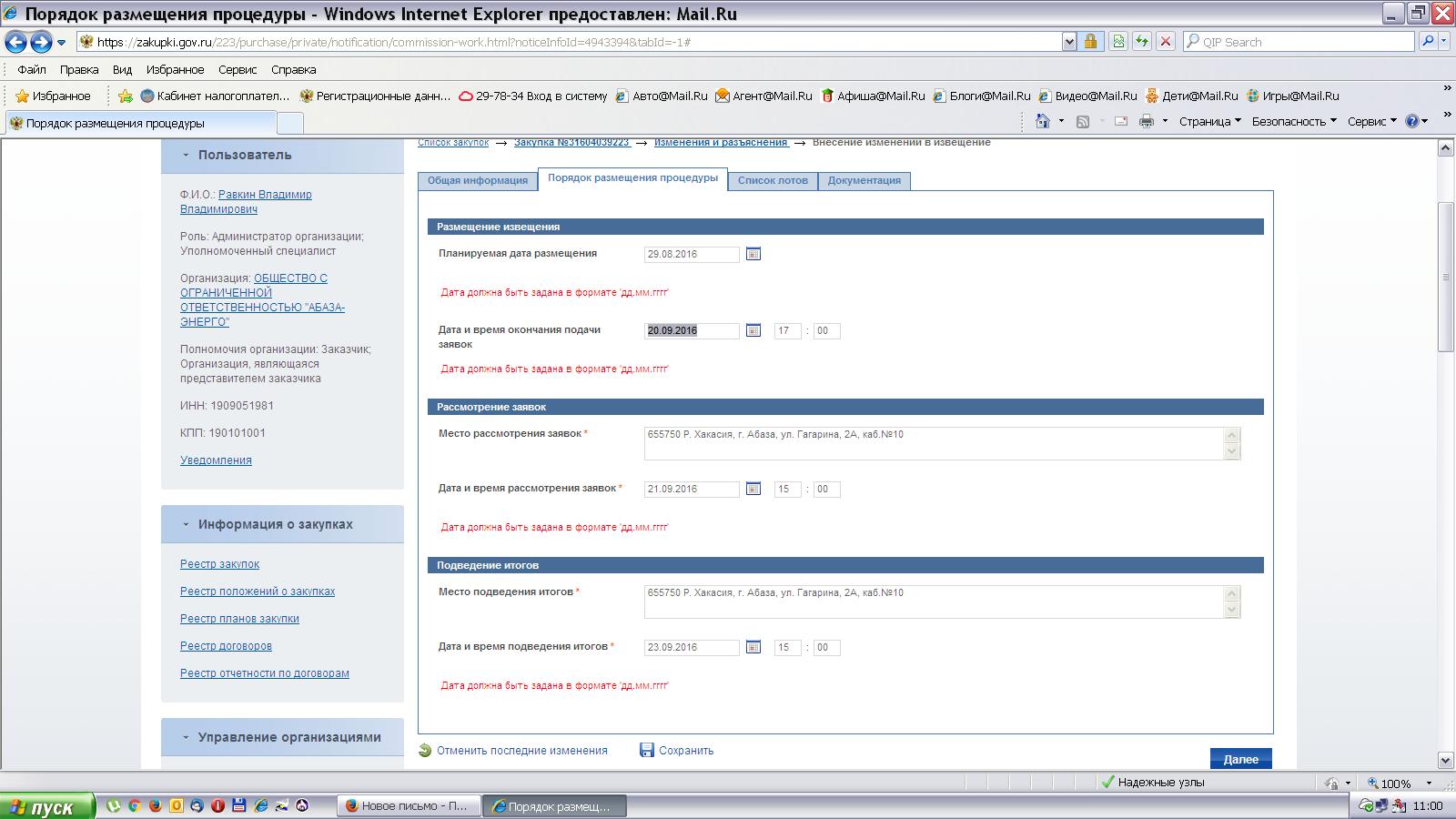This screenshot has width=1456, height=819.
Task: Click the Save floppy disk icon
Action: click(x=647, y=751)
